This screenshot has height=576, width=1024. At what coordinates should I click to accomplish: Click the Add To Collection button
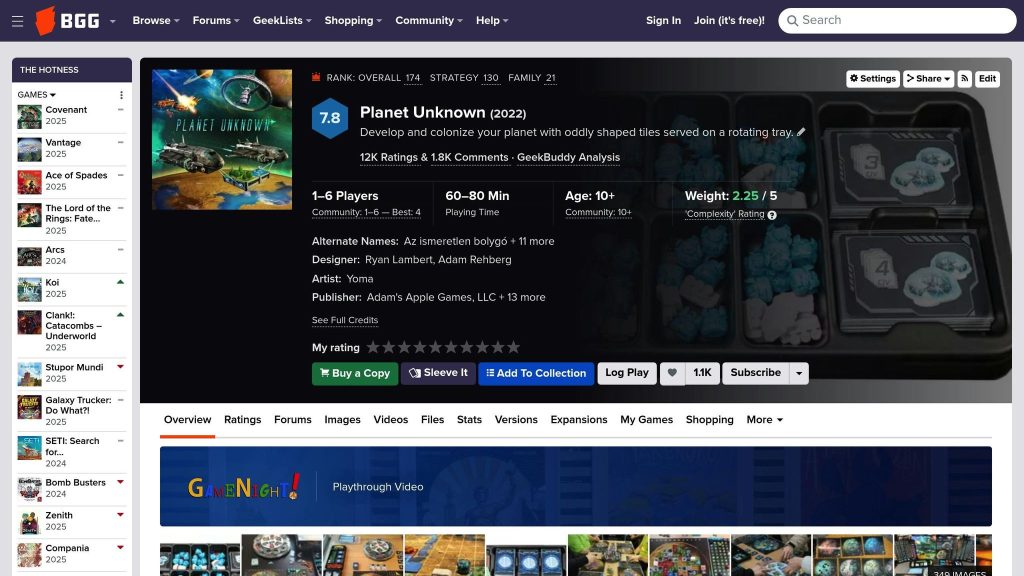click(x=536, y=373)
